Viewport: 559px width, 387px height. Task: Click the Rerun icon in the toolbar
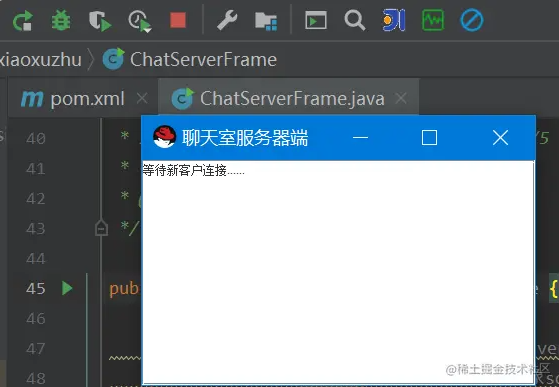[x=23, y=20]
